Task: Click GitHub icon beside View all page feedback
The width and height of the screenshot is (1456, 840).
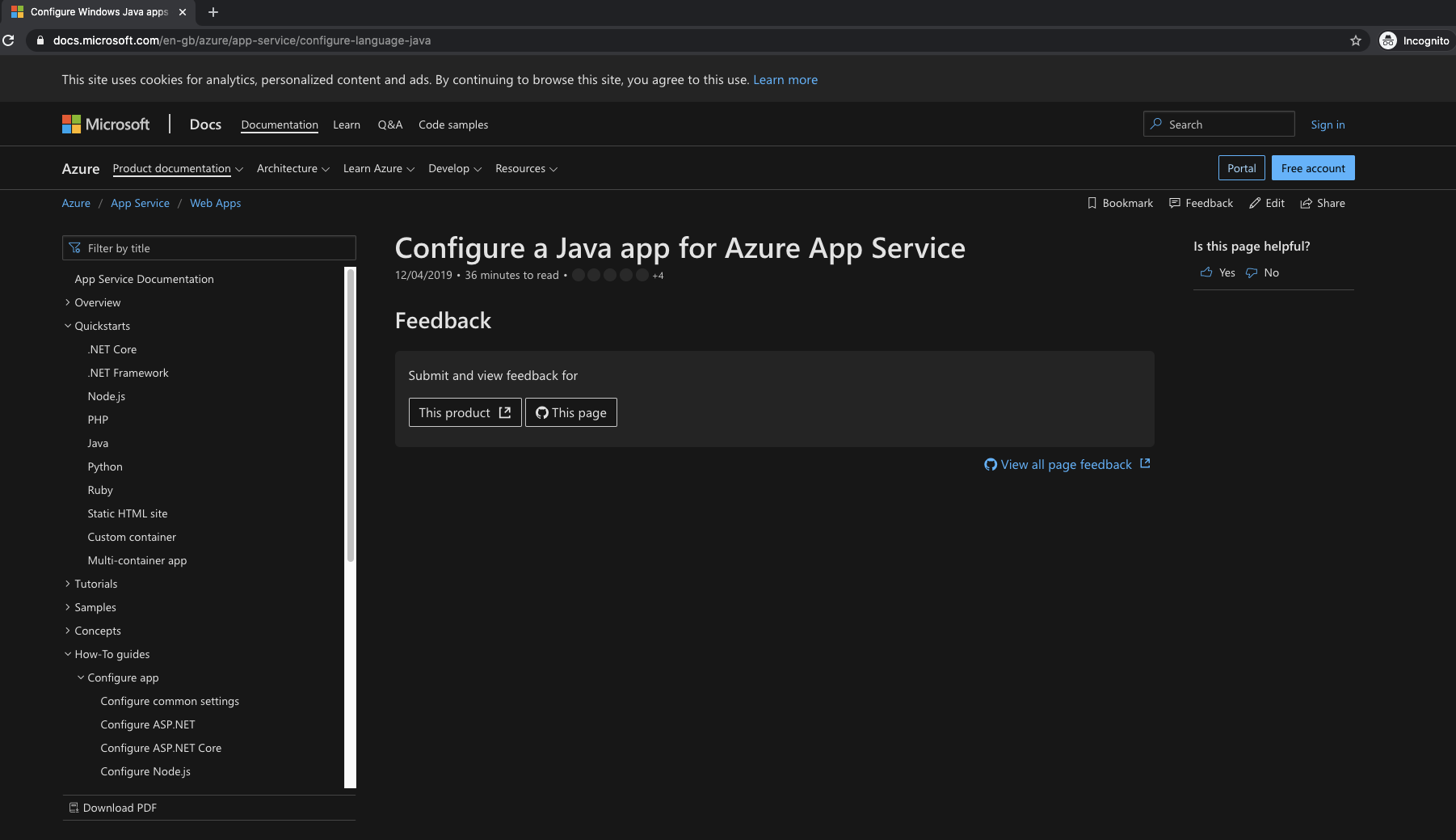Action: (991, 464)
